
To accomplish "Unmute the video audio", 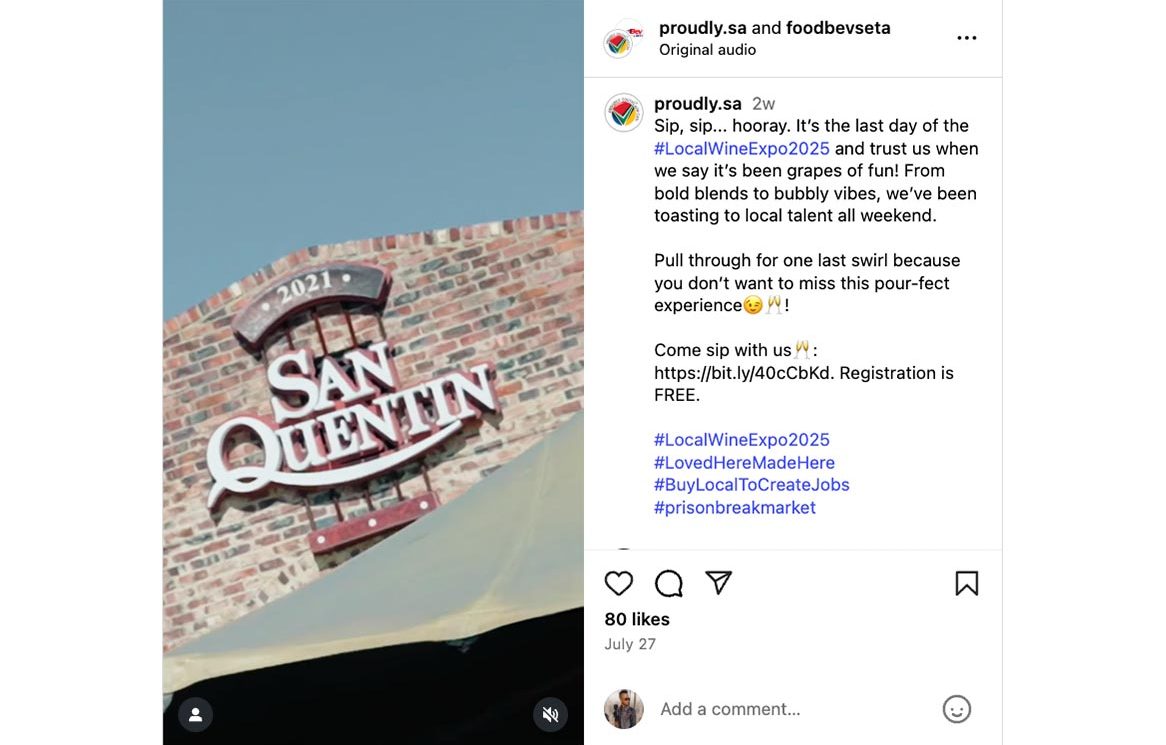I will tap(550, 715).
